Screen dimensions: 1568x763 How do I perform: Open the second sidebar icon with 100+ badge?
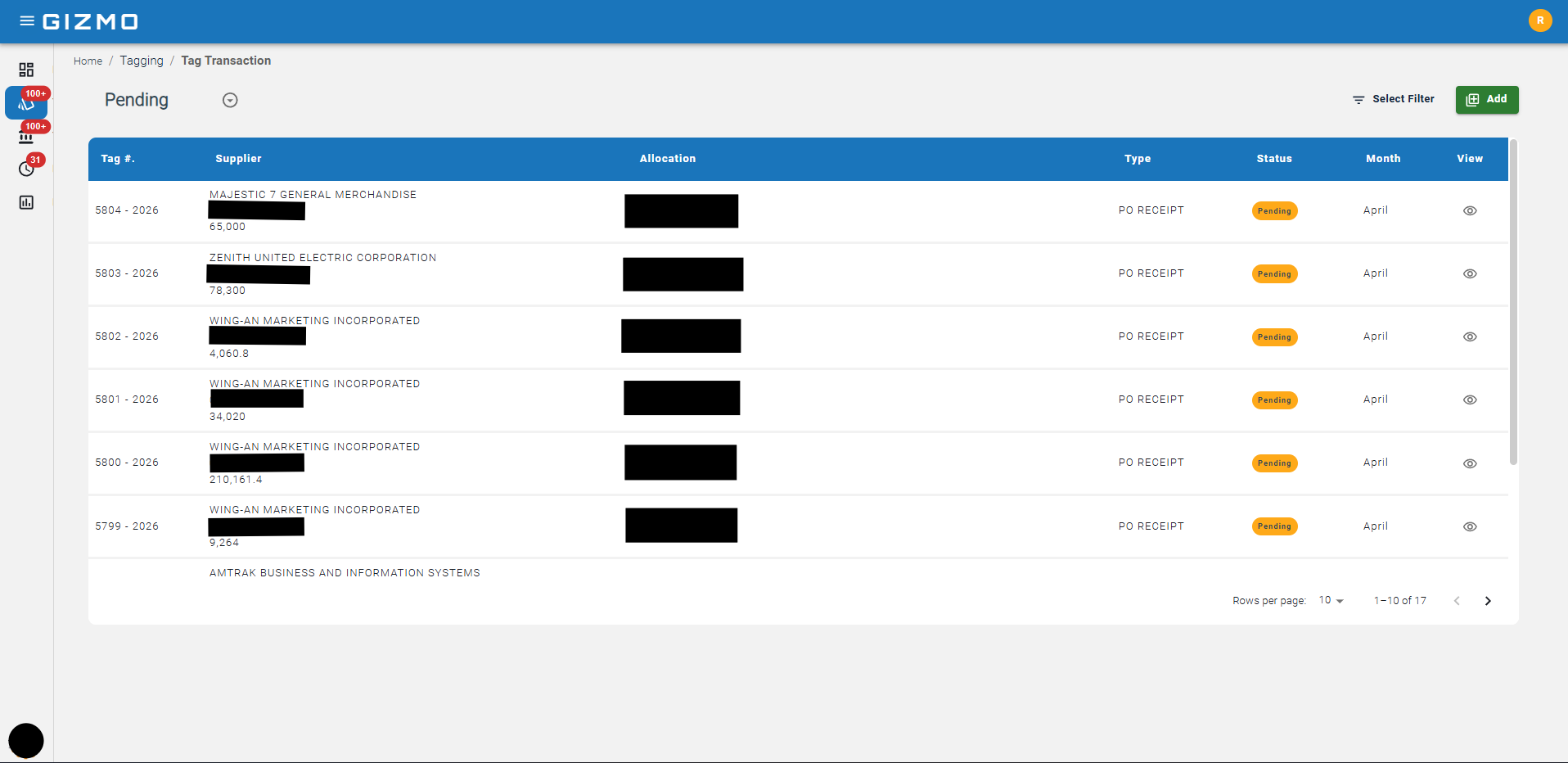(x=26, y=136)
